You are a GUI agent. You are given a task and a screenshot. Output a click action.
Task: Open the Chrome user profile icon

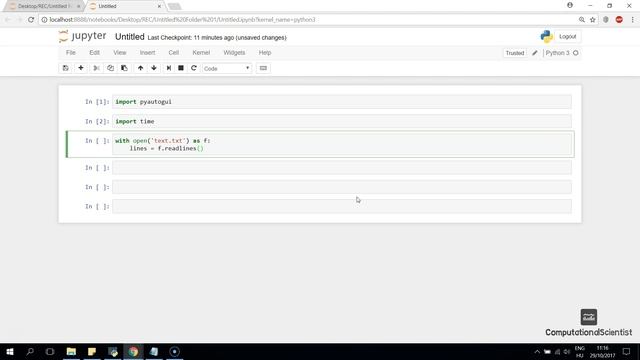570,5
